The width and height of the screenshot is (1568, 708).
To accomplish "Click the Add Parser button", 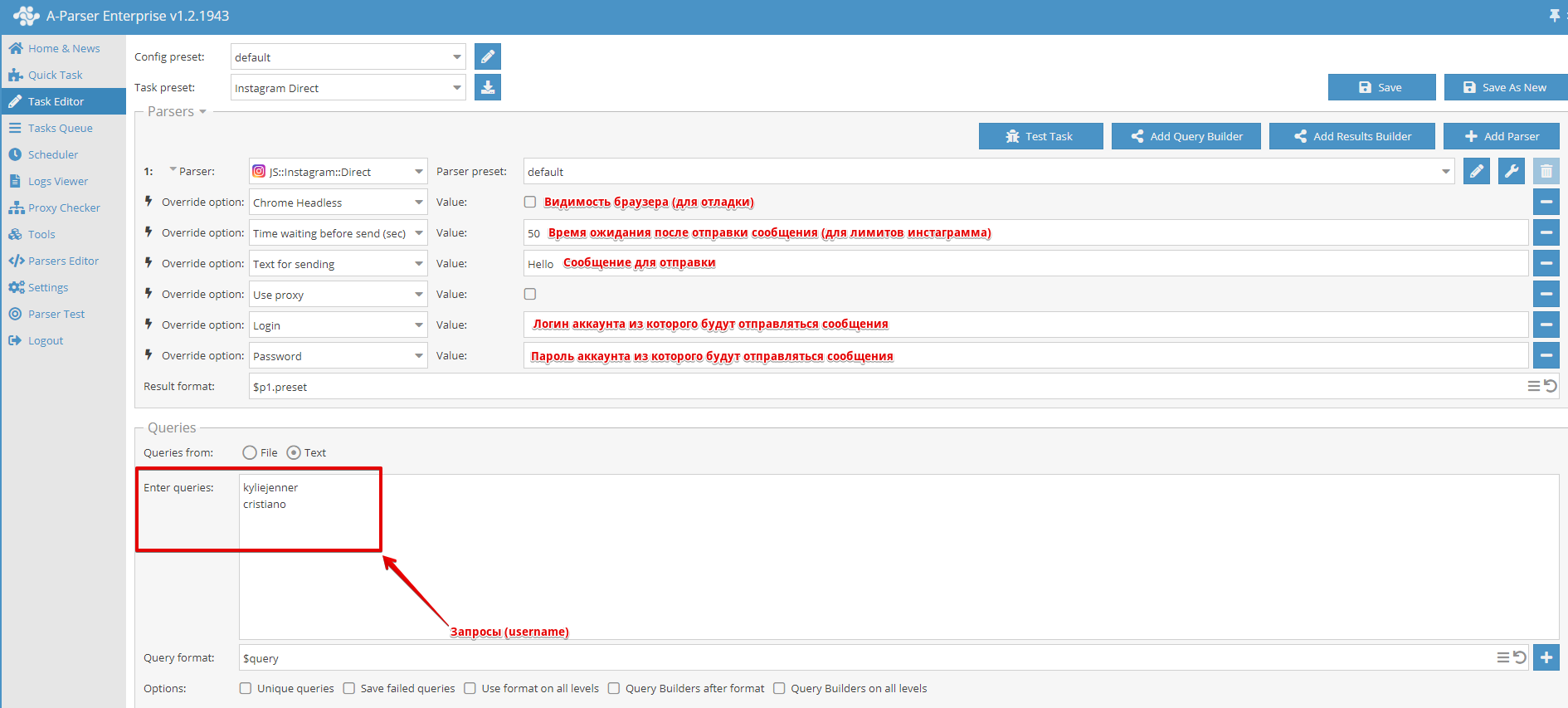I will click(1501, 136).
